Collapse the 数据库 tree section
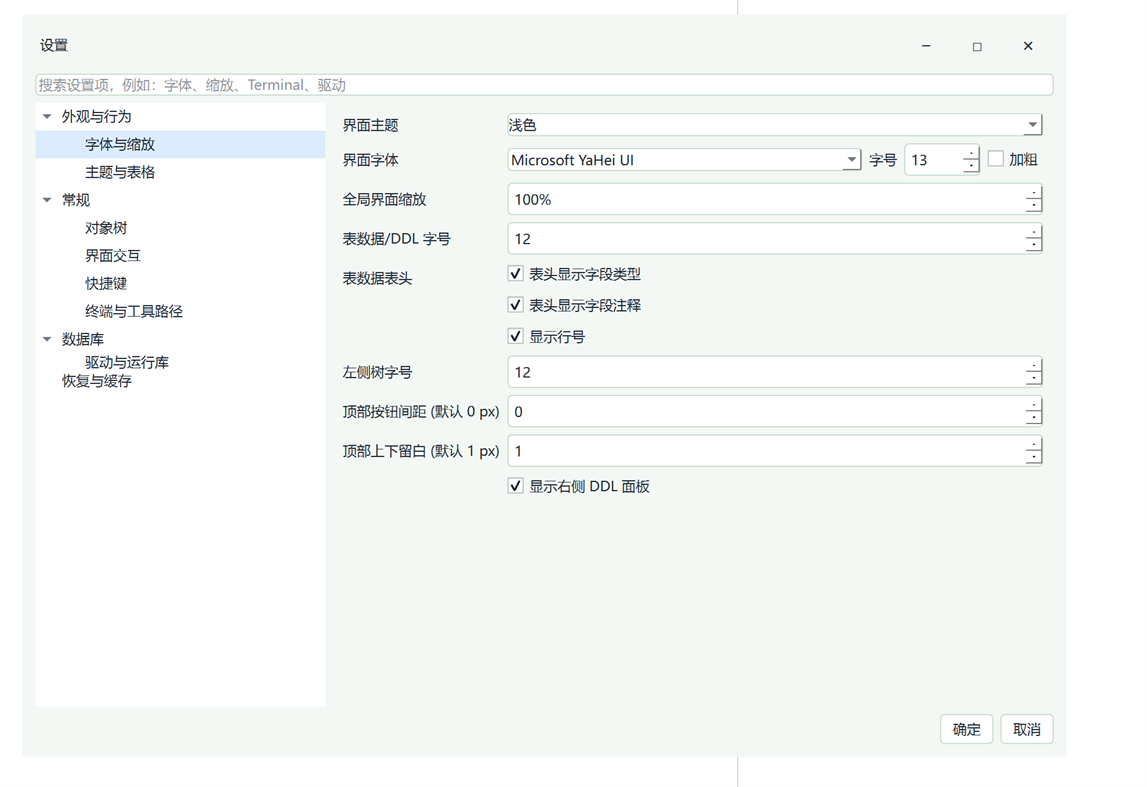The width and height of the screenshot is (1147, 787). point(47,339)
